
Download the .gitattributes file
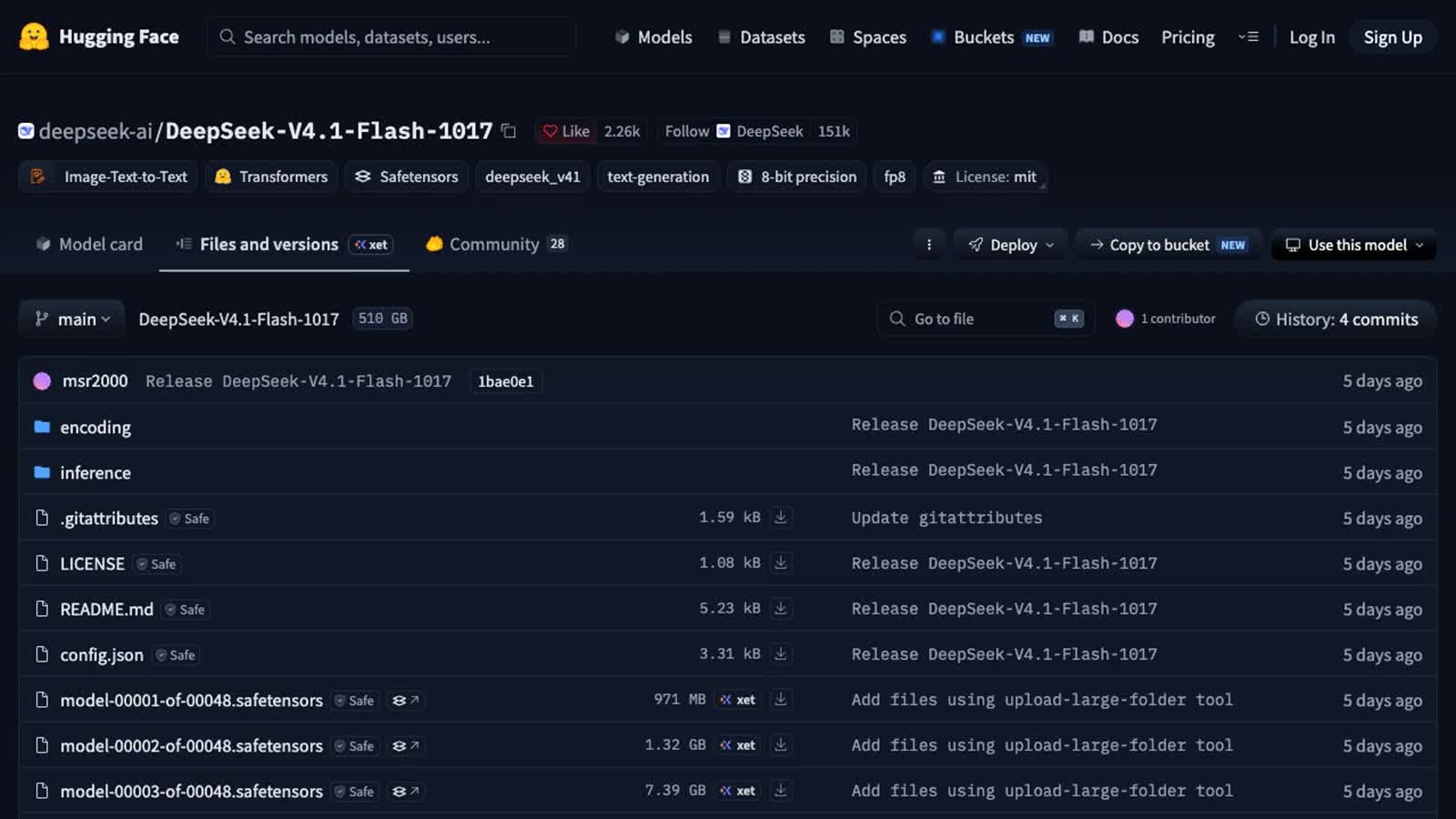pyautogui.click(x=781, y=517)
